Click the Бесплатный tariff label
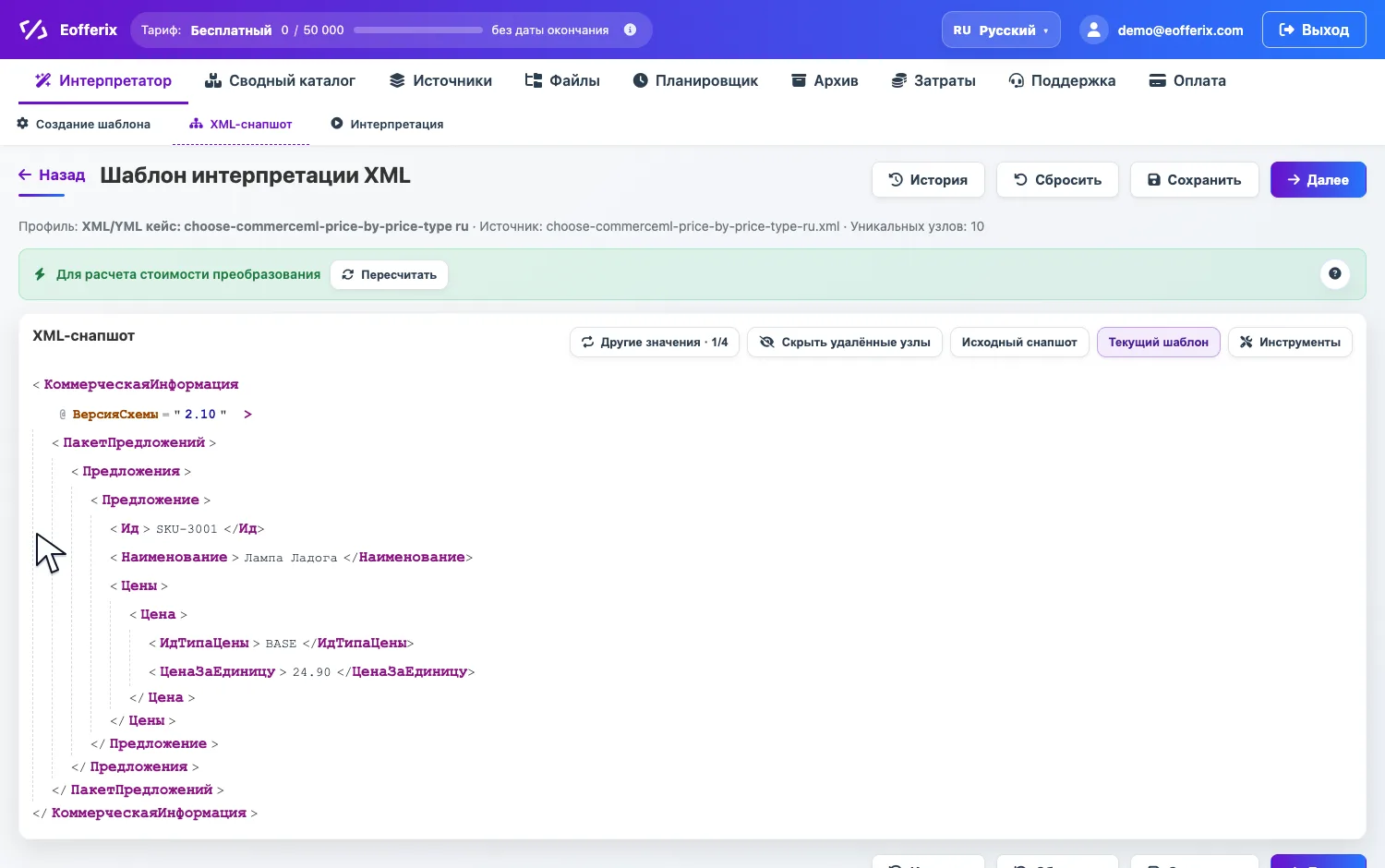Screen dimensions: 1385x868 [x=231, y=30]
